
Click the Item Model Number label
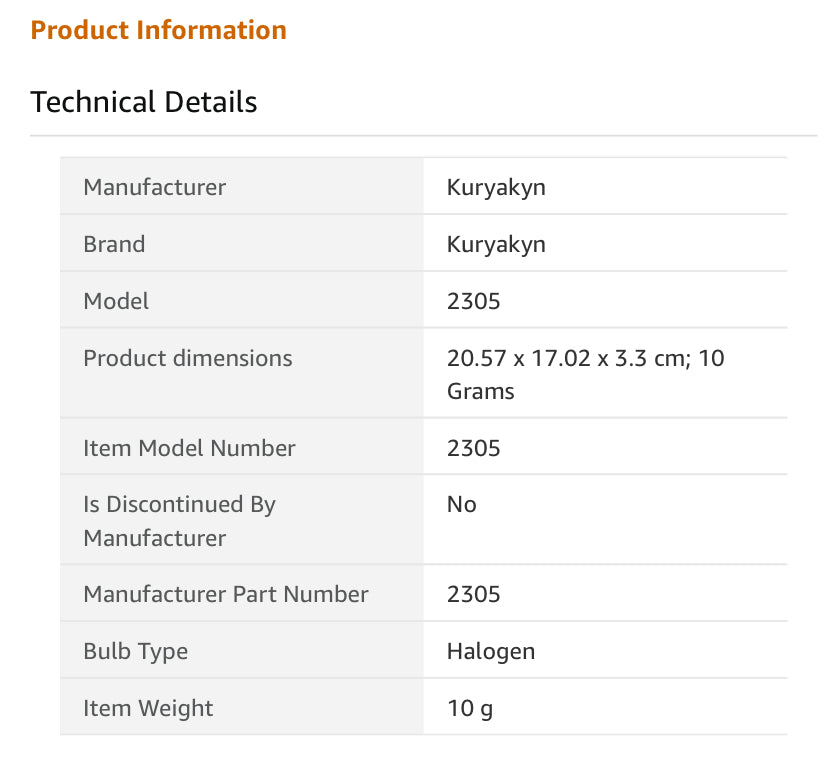pyautogui.click(x=189, y=448)
